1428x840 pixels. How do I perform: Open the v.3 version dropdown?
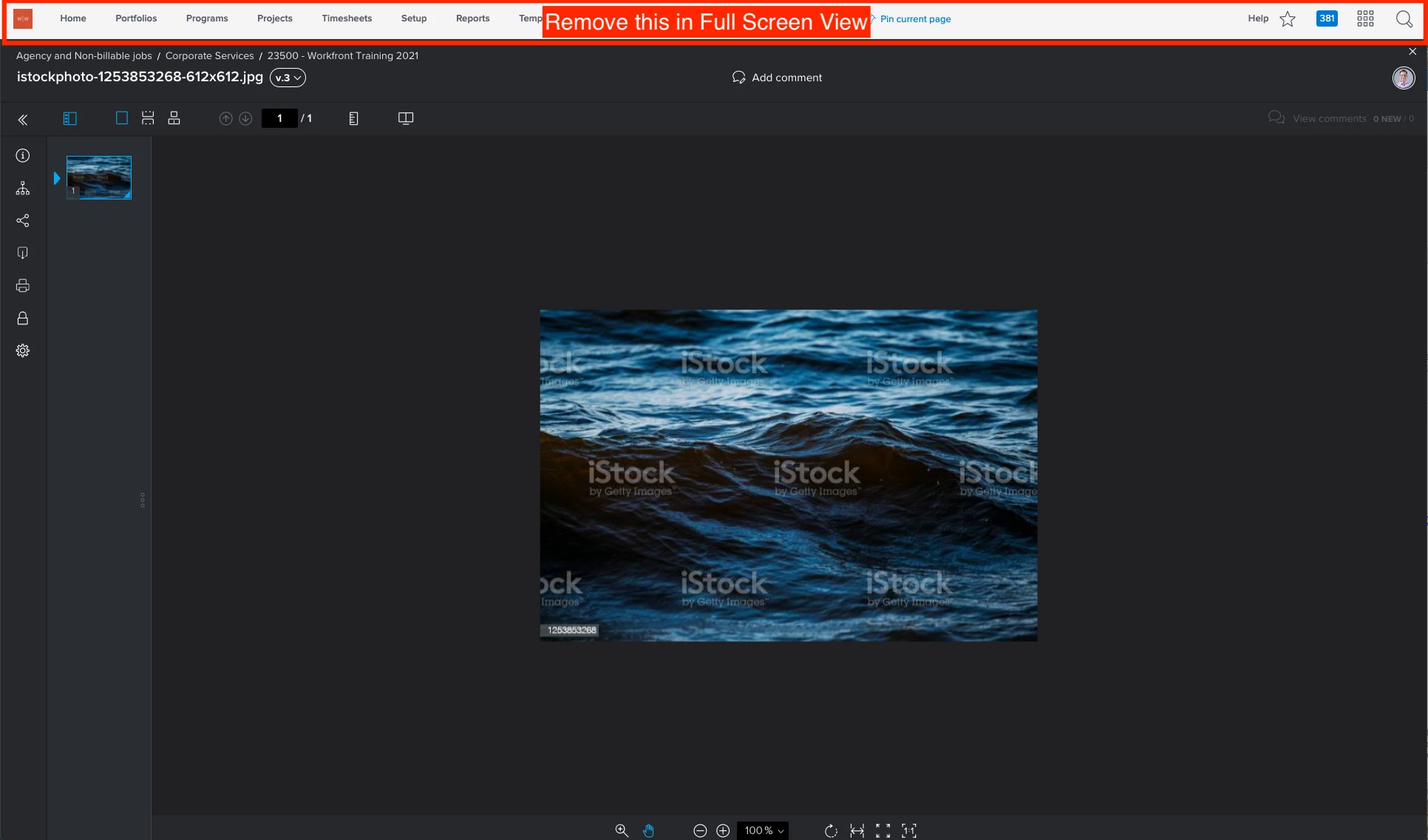(x=288, y=78)
